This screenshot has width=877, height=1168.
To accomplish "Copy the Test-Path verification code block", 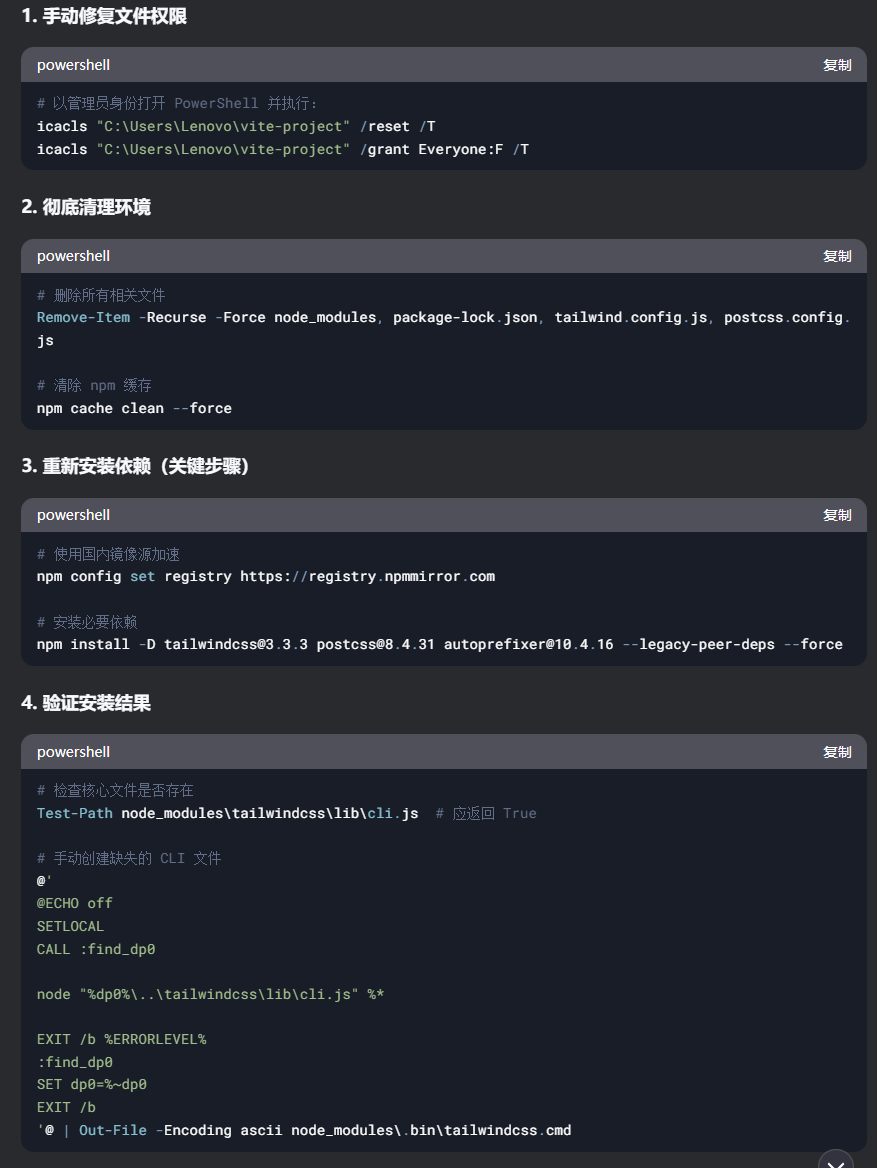I will tap(837, 752).
